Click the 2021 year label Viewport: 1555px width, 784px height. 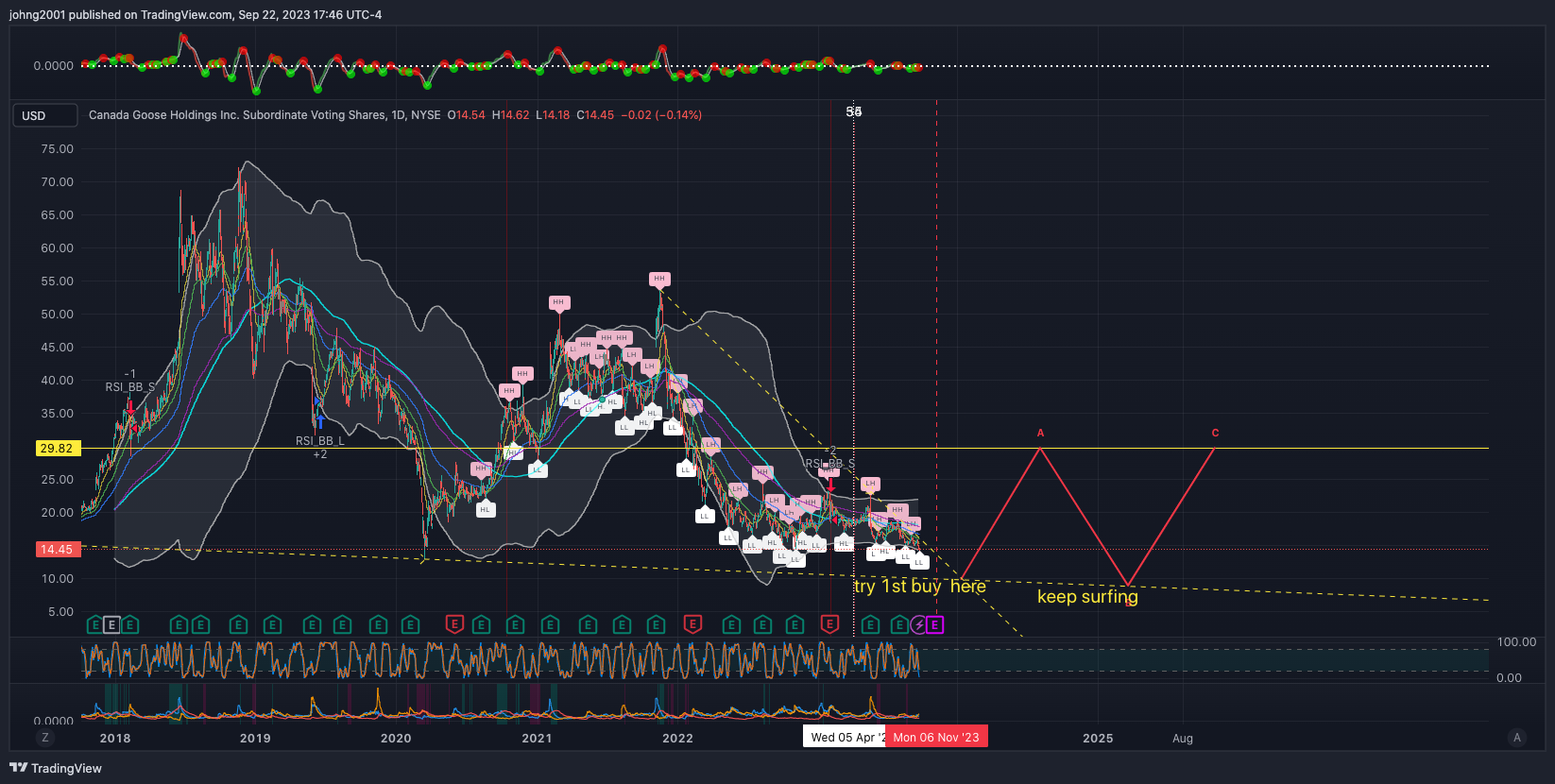click(x=537, y=739)
